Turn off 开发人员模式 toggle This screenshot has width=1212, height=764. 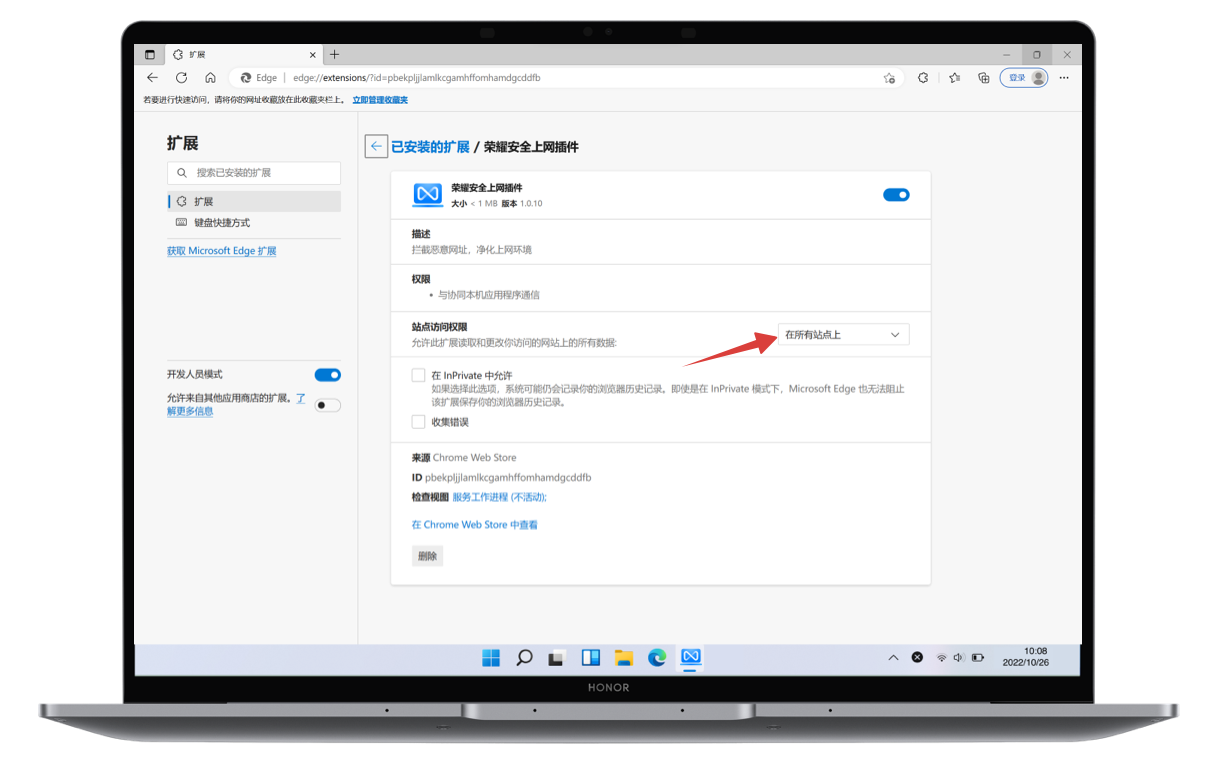click(328, 375)
